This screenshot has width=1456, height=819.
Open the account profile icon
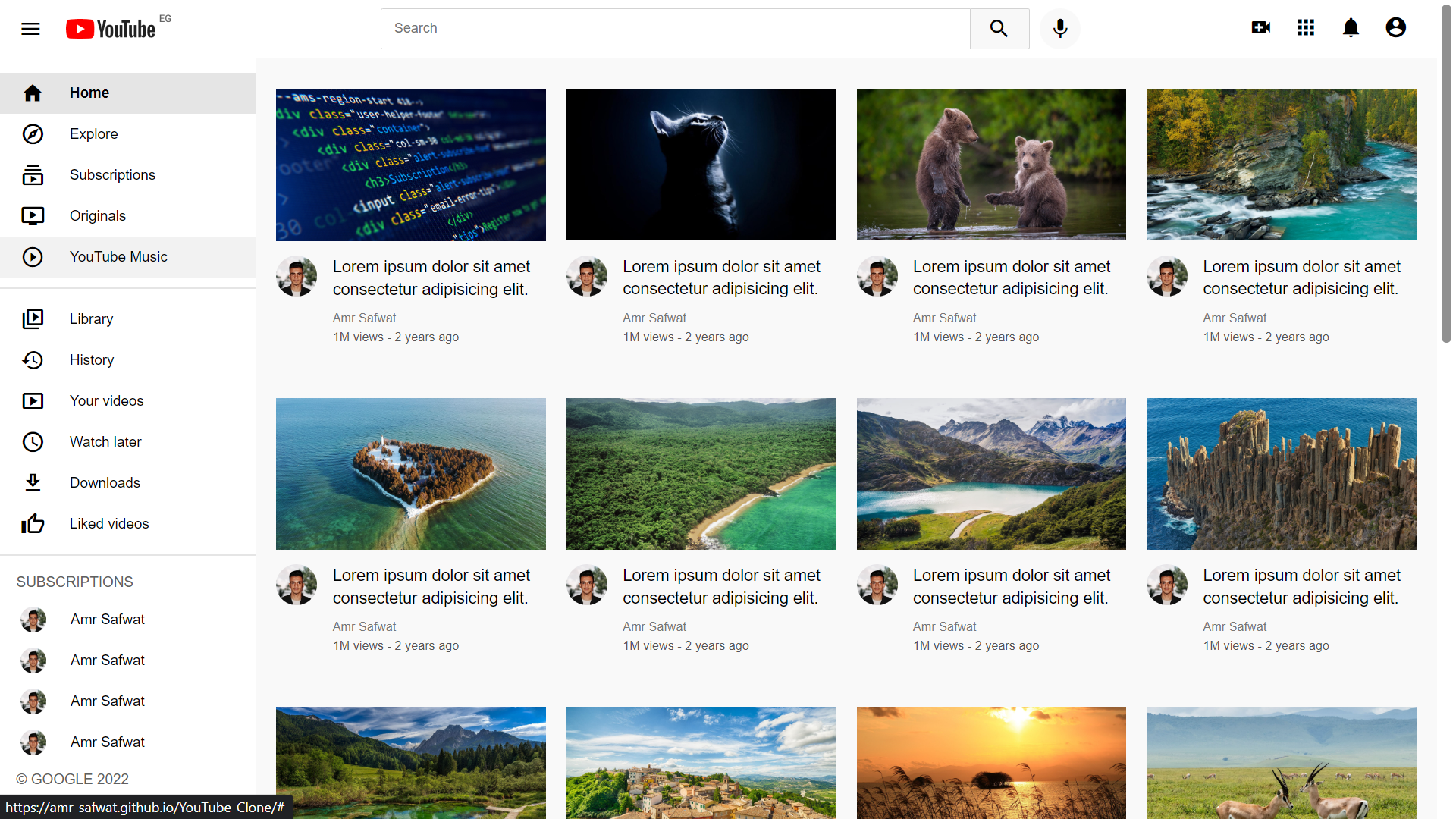(1396, 28)
